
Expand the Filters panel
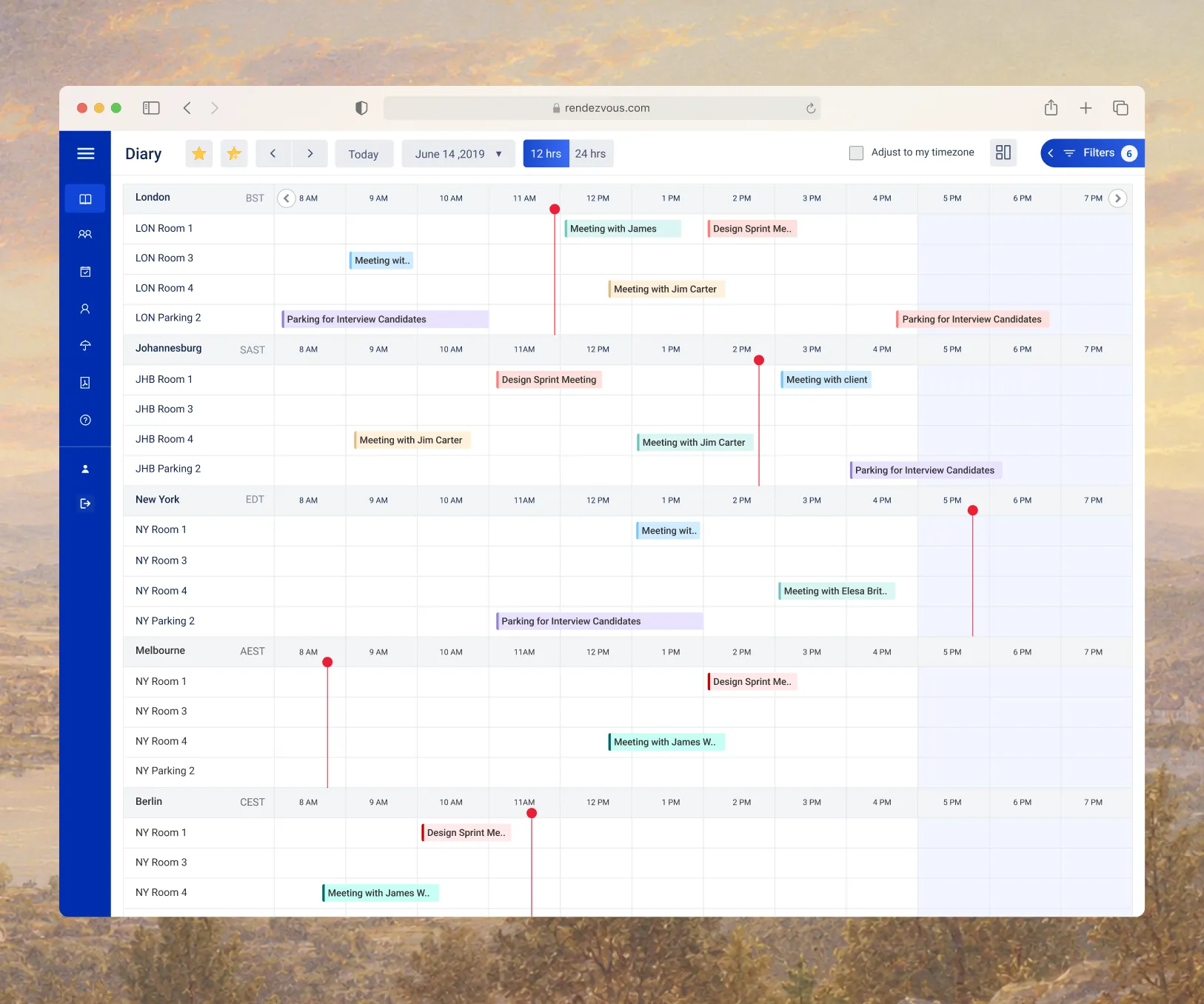(x=1092, y=153)
